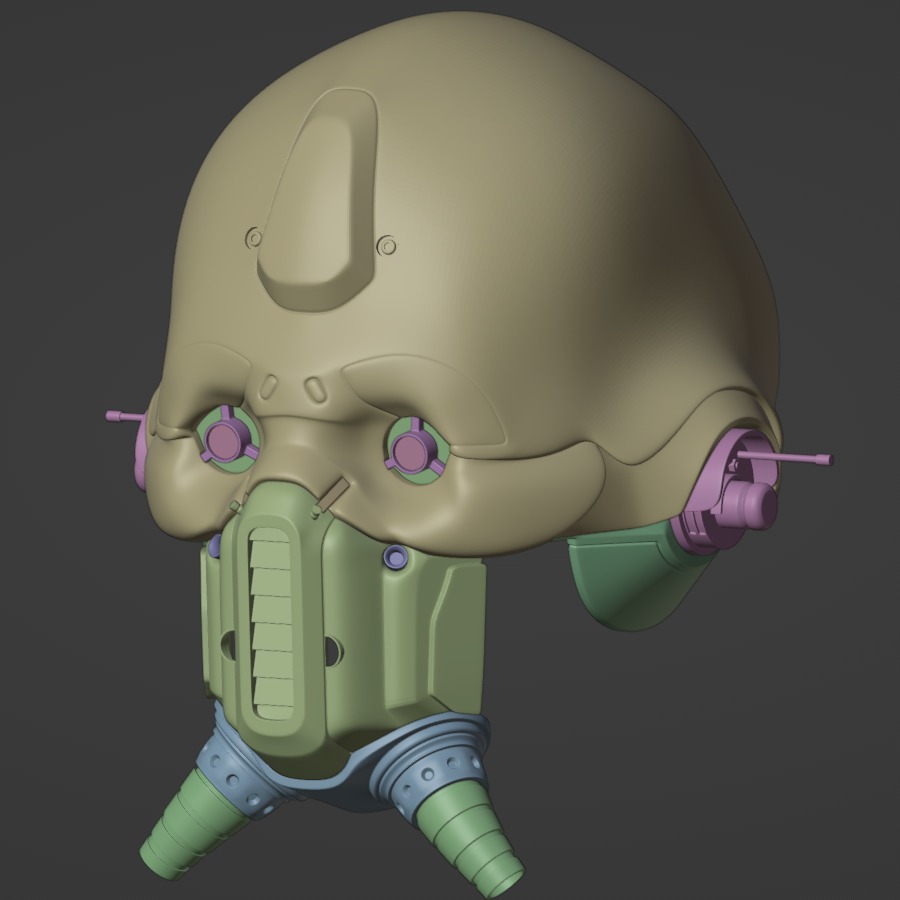Select the louvered vent grille on mask

274,622
